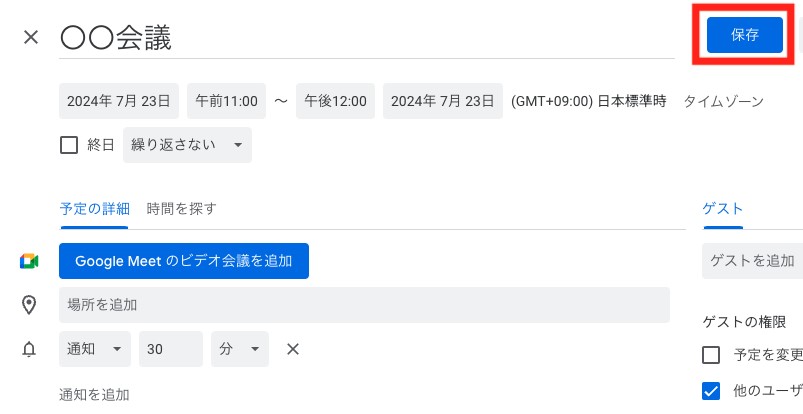Click the 場所を追加 location field
The height and width of the screenshot is (414, 803).
point(364,305)
